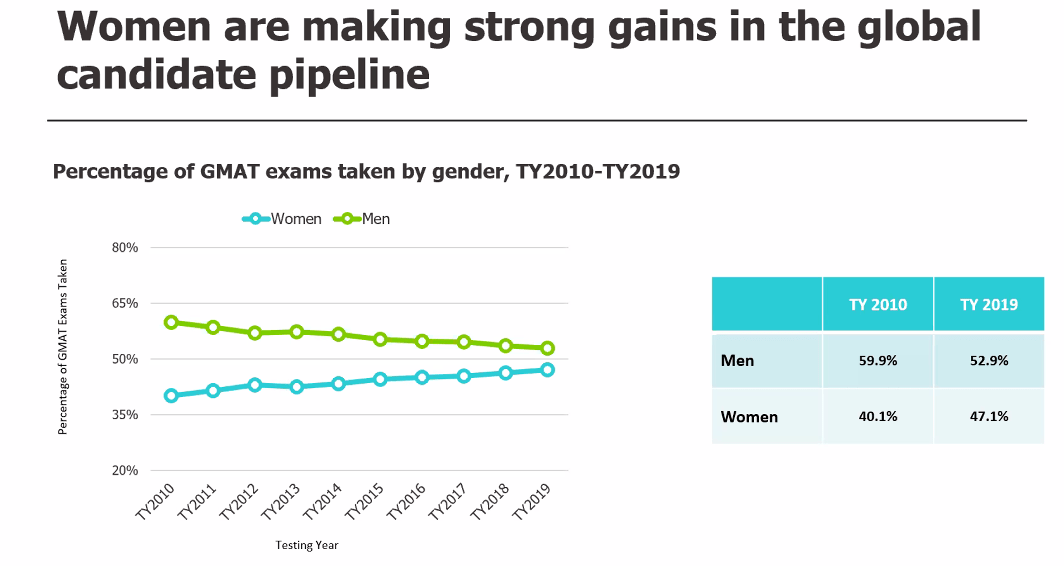The width and height of the screenshot is (1064, 566).
Task: Select the Women row label in table
Action: coord(749,416)
